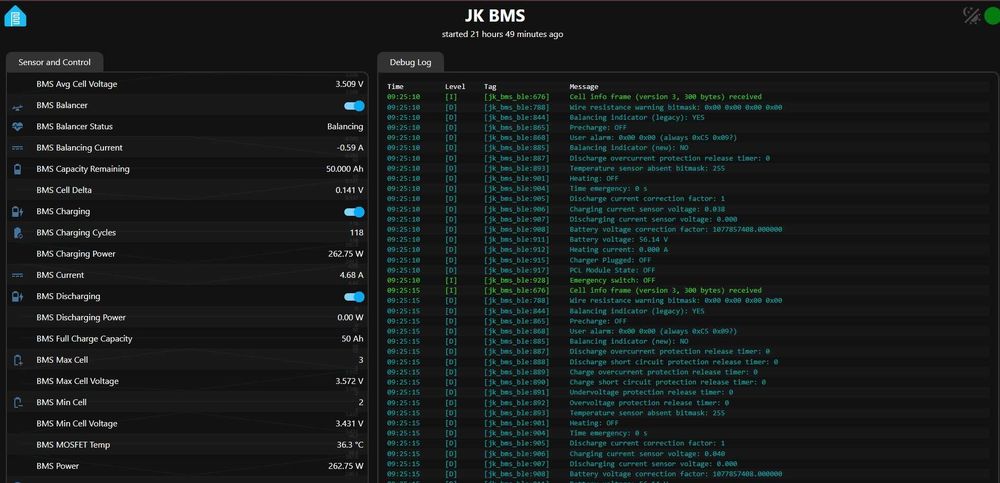Click "Charging current sensor voltage: 0.038" log entry

(x=649, y=209)
